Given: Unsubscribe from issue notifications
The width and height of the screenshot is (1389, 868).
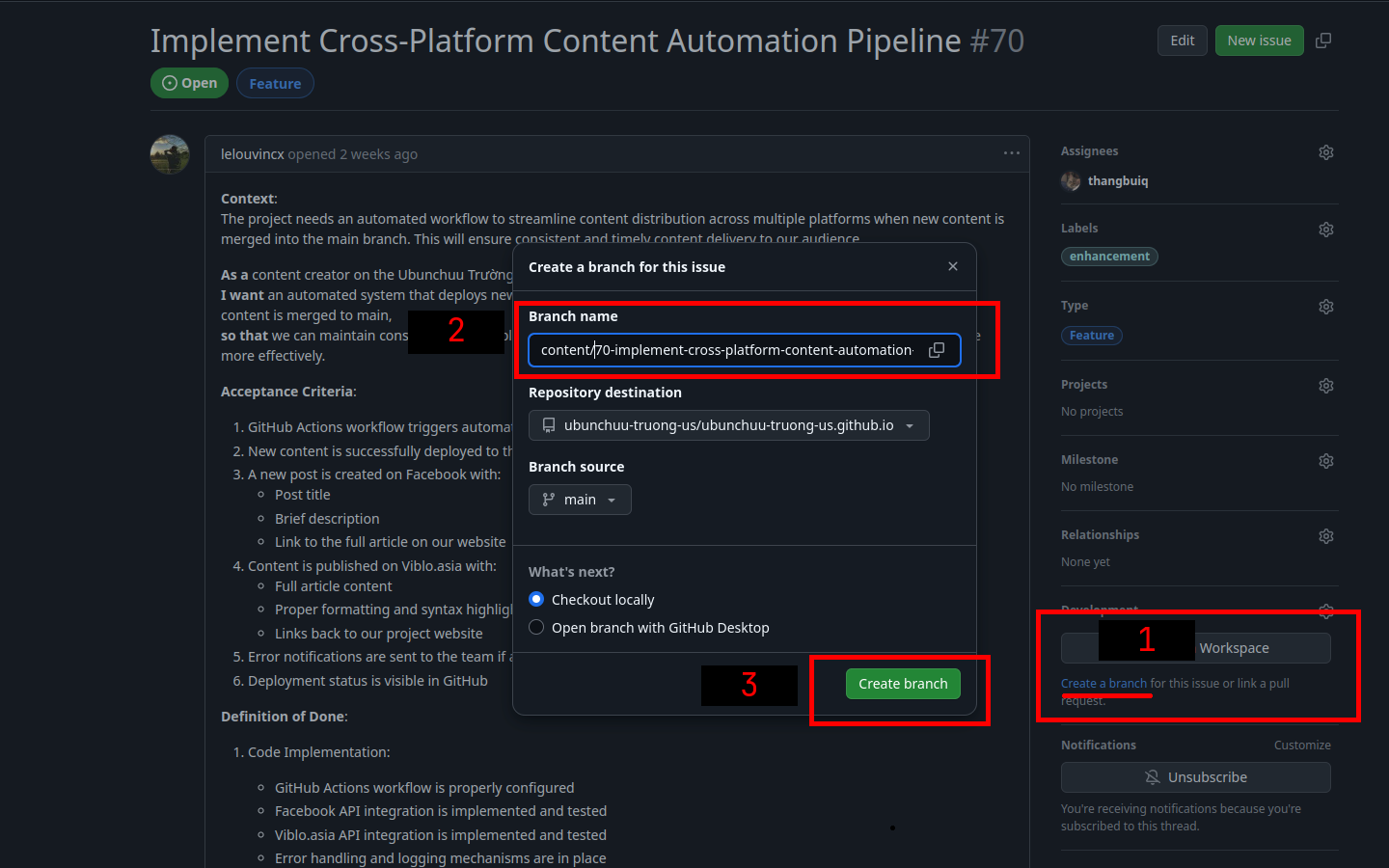Looking at the screenshot, I should (x=1195, y=777).
